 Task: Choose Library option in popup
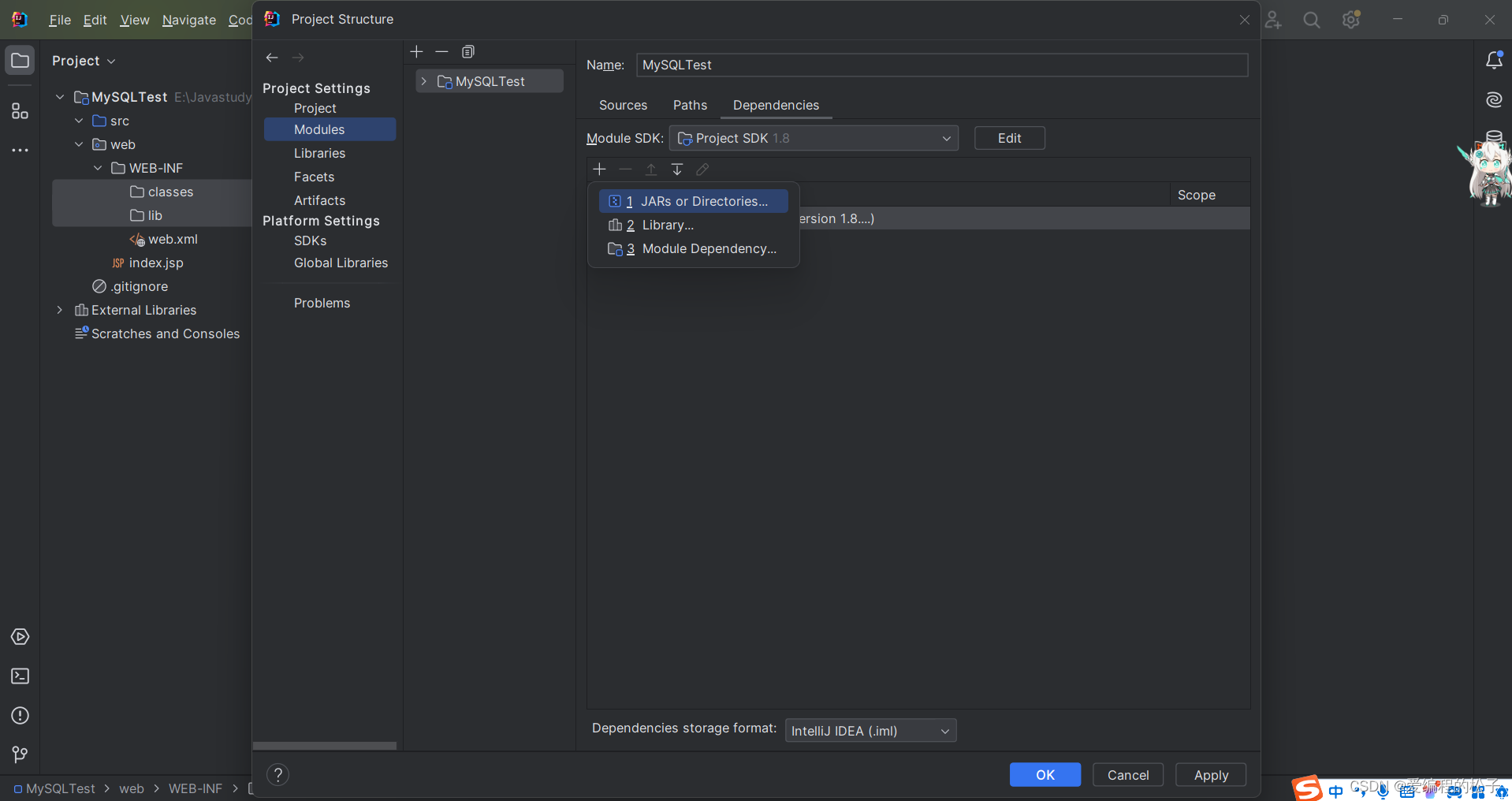(694, 225)
